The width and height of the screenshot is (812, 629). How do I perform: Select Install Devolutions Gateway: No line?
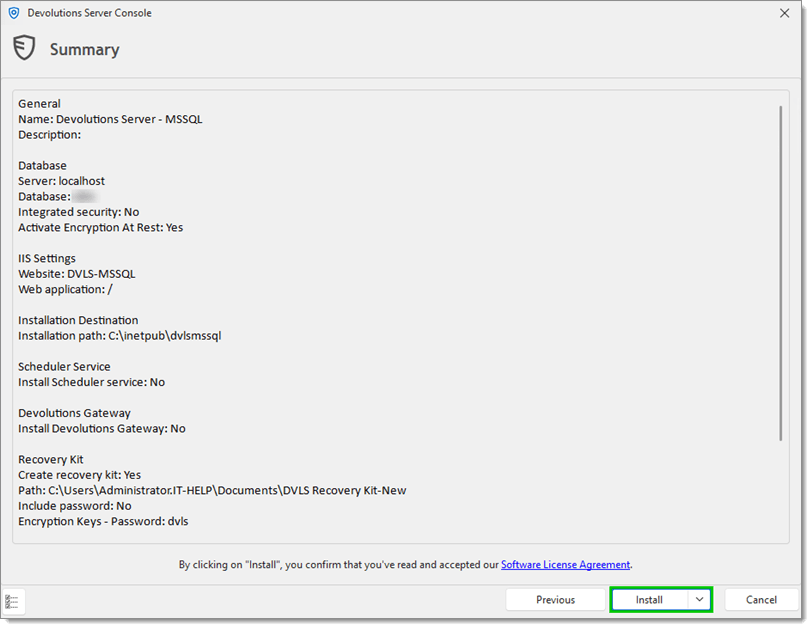(101, 428)
